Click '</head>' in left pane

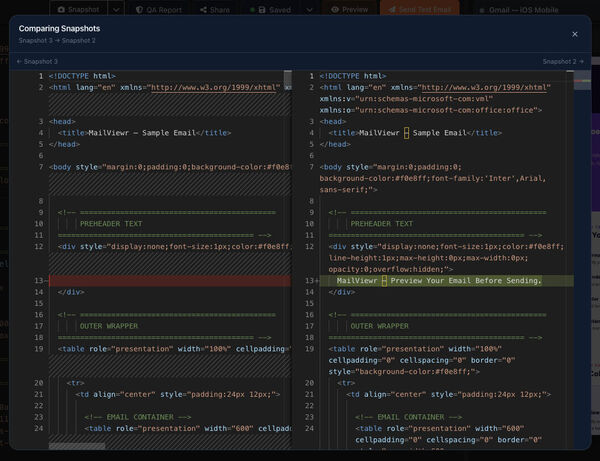[64, 144]
